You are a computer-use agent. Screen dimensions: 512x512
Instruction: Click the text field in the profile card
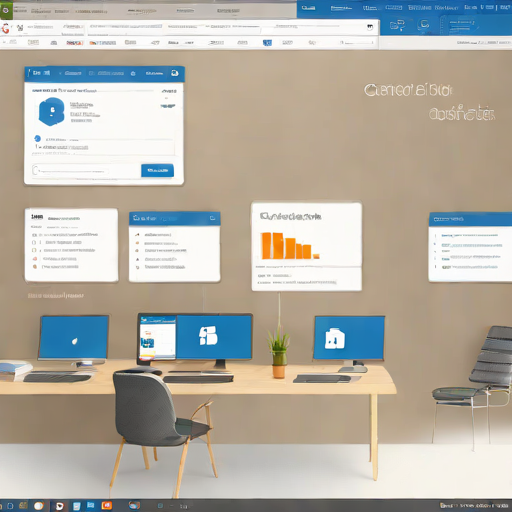coord(86,171)
